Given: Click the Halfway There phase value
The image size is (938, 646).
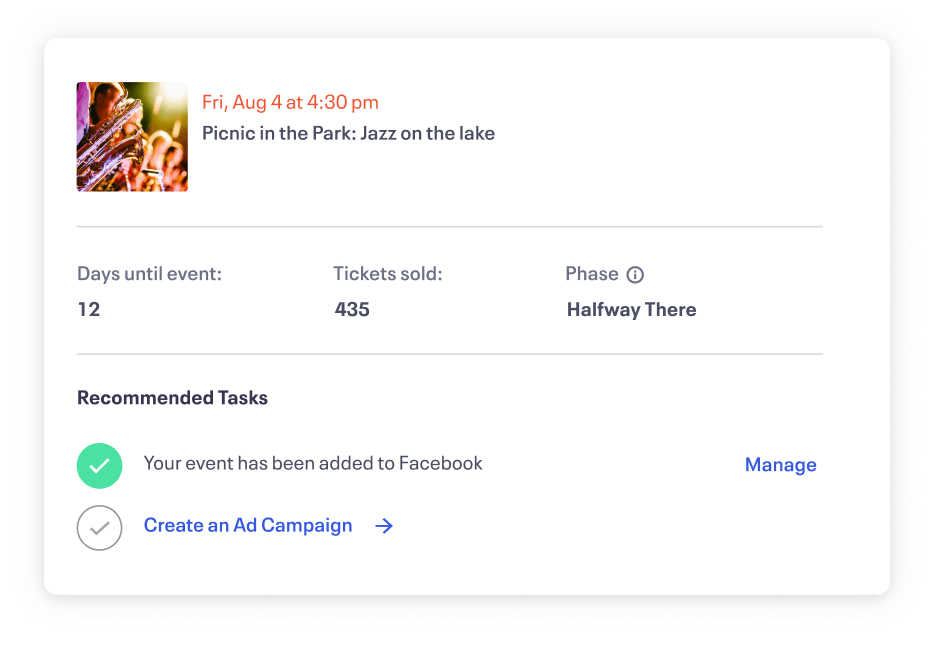Looking at the screenshot, I should (x=631, y=309).
